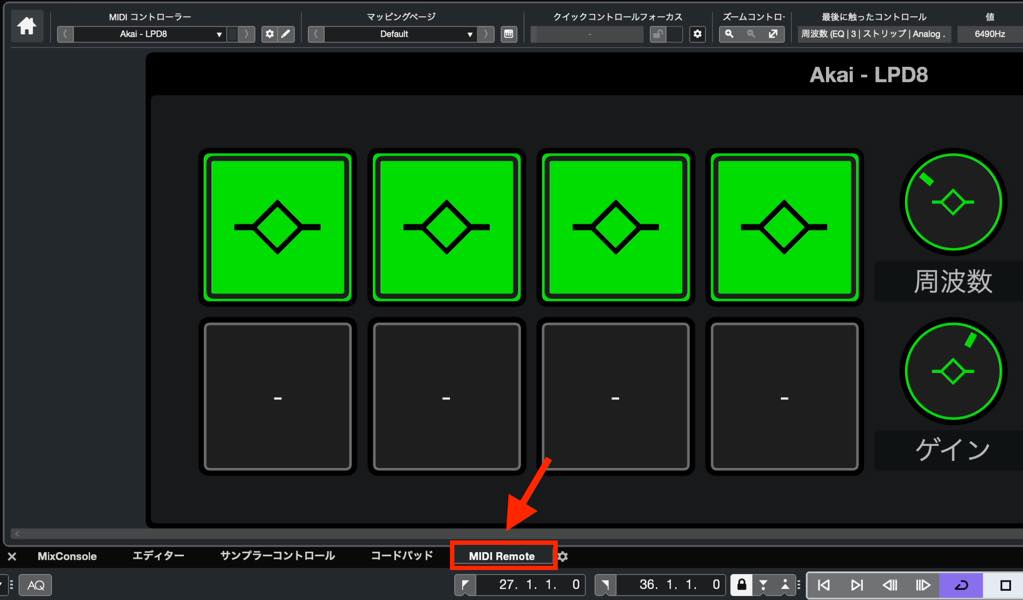
Task: Select the fourth unassigned bottom-row pad
Action: [784, 397]
